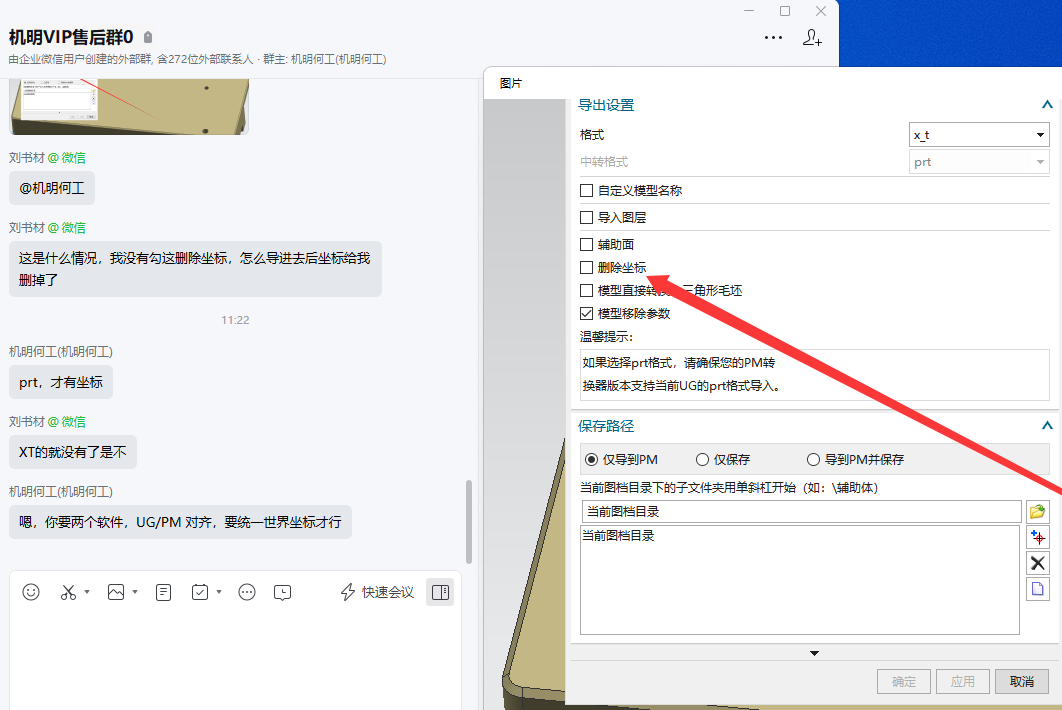Open the emoji picker in chat toolbar

click(31, 592)
